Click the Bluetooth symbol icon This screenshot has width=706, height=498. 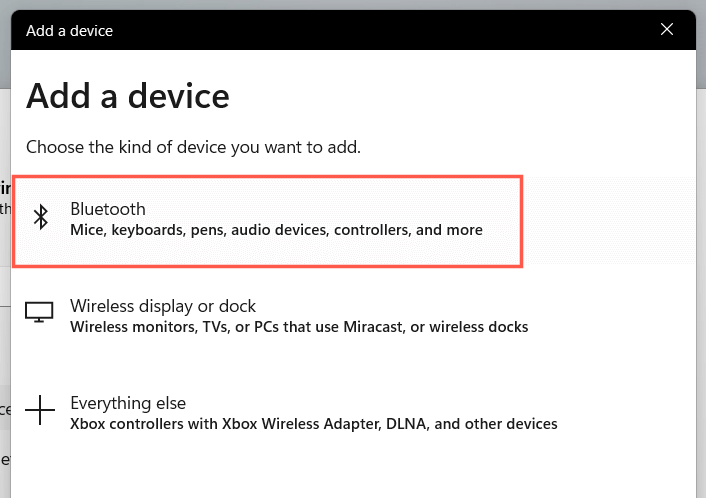pos(40,217)
